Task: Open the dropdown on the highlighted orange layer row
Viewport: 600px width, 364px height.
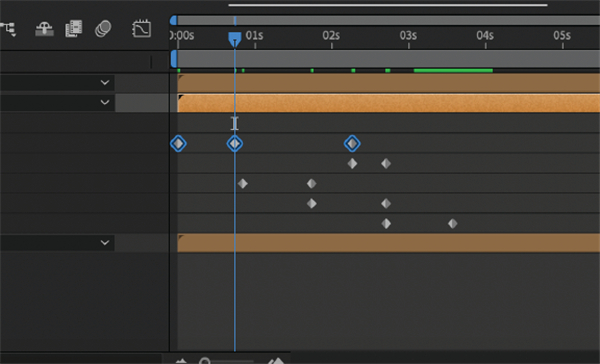Action: point(104,103)
